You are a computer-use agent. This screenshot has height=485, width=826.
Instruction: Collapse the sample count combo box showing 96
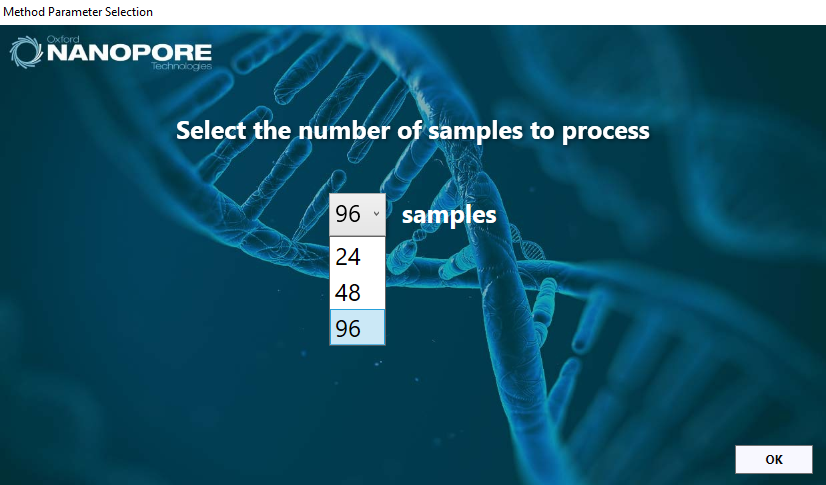pos(357,214)
